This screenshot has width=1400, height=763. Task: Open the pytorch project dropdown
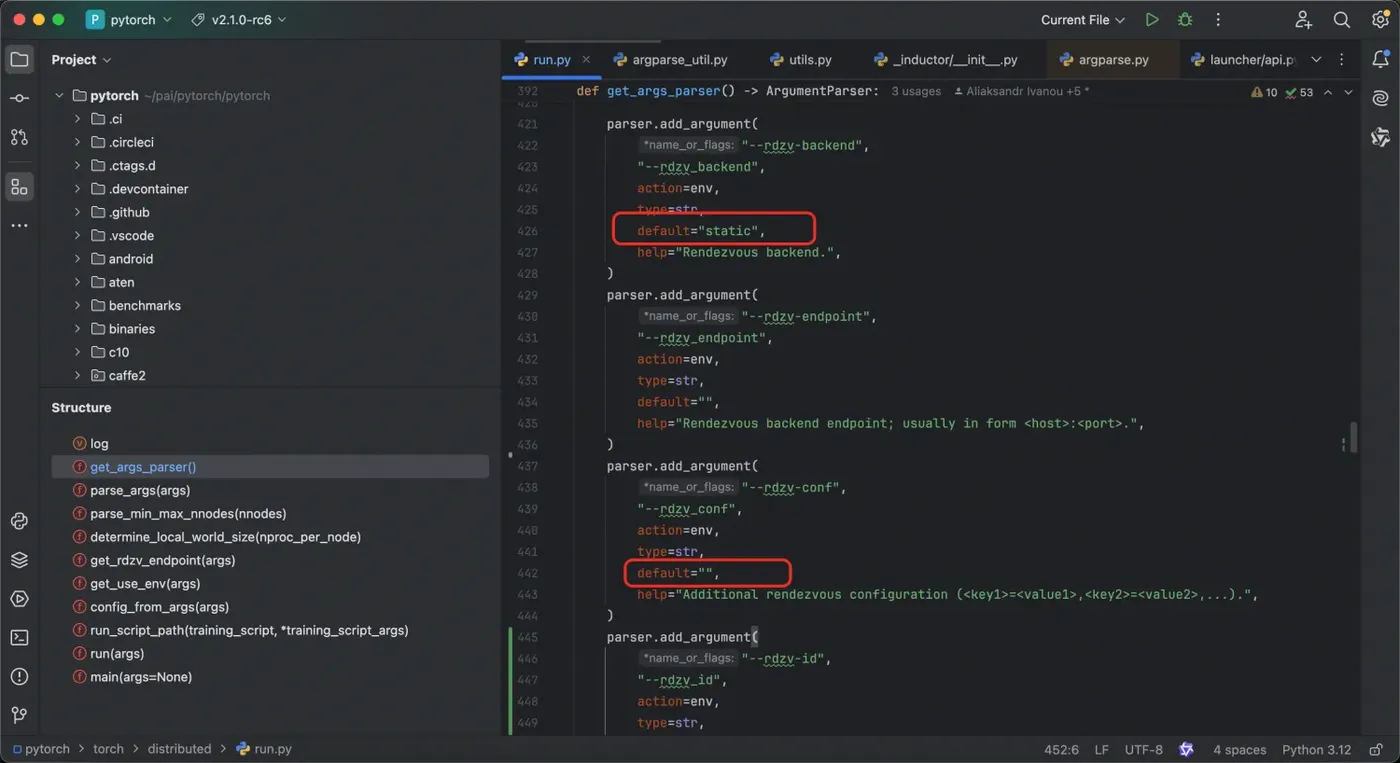(x=129, y=20)
